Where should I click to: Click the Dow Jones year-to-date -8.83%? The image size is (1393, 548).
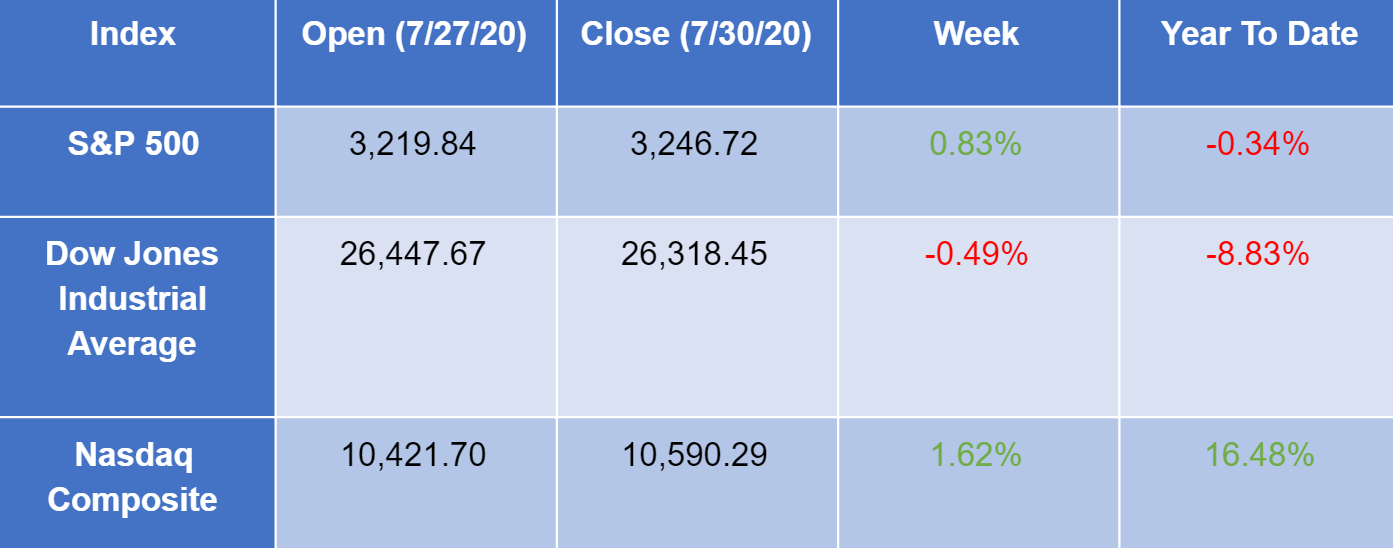1258,254
